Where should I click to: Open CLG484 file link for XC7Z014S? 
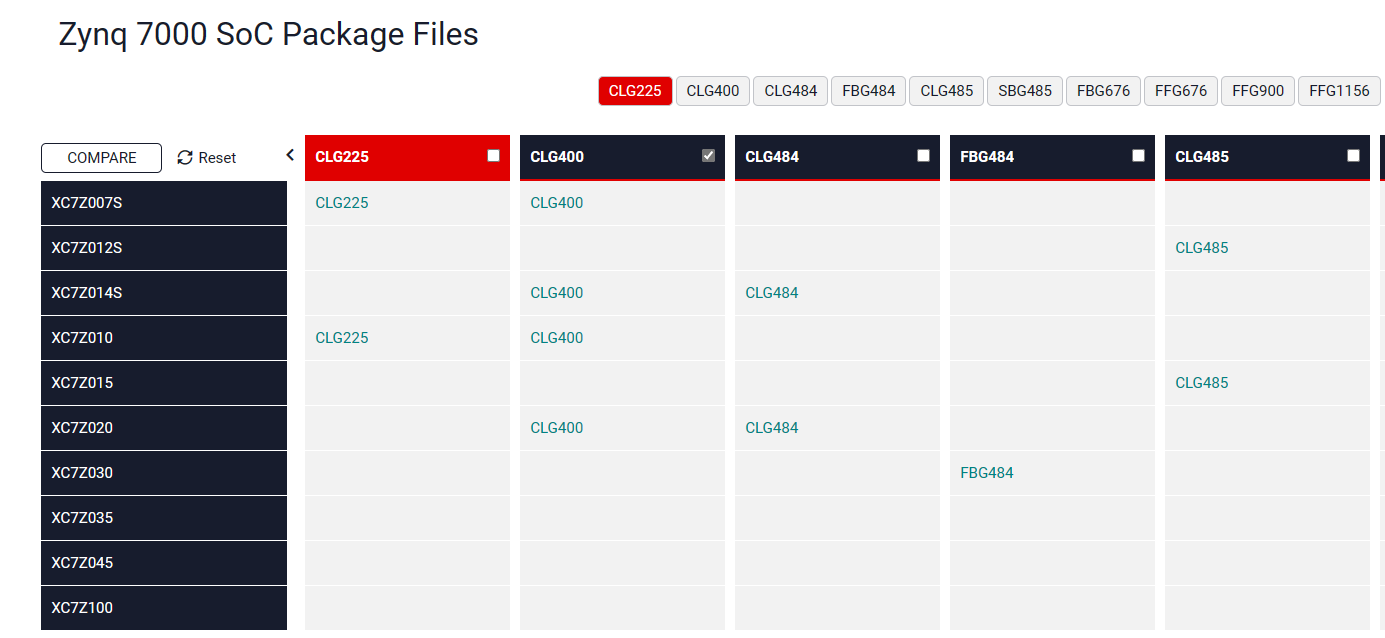(x=772, y=293)
